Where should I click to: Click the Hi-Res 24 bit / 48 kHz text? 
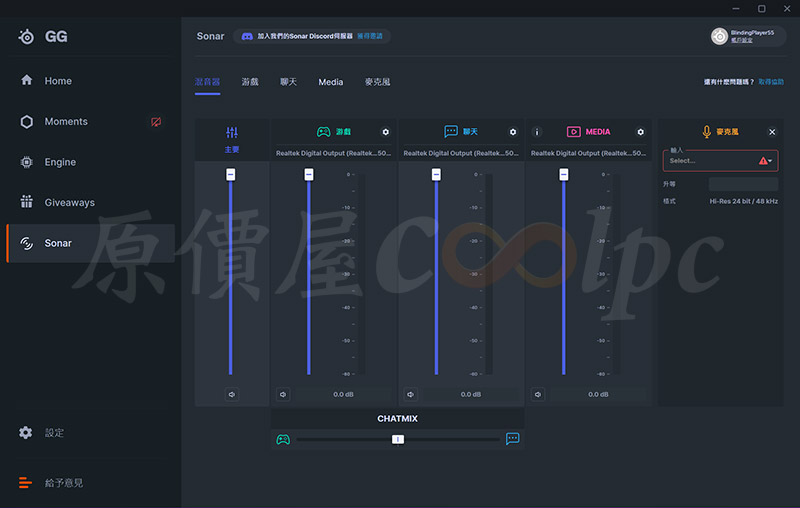(743, 201)
